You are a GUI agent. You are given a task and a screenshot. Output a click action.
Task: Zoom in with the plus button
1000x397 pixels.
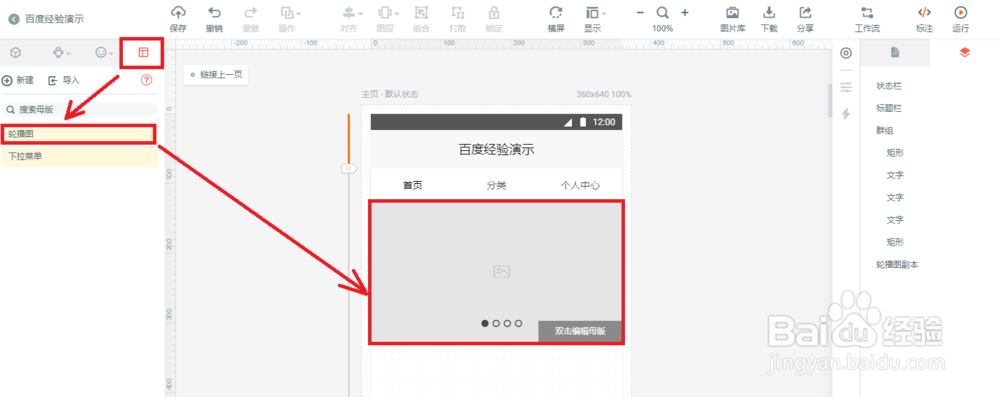[x=685, y=12]
